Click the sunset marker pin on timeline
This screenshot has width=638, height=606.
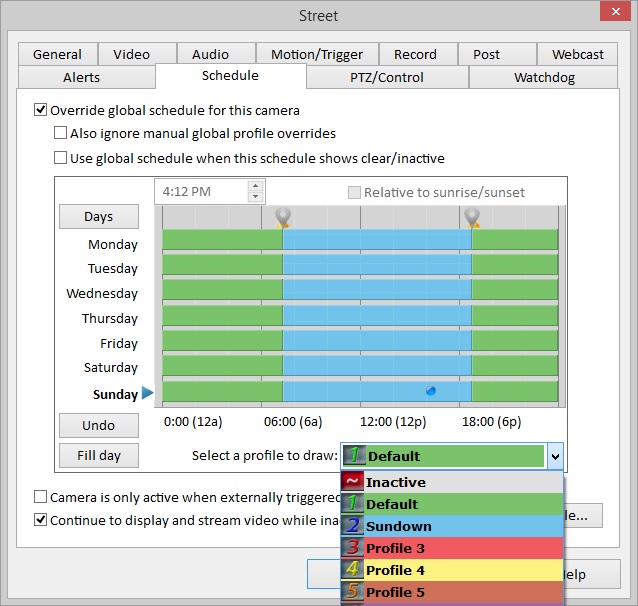coord(472,218)
